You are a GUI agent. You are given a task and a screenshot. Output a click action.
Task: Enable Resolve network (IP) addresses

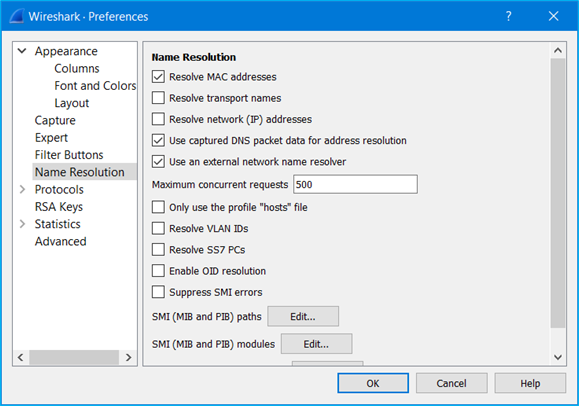(x=158, y=119)
